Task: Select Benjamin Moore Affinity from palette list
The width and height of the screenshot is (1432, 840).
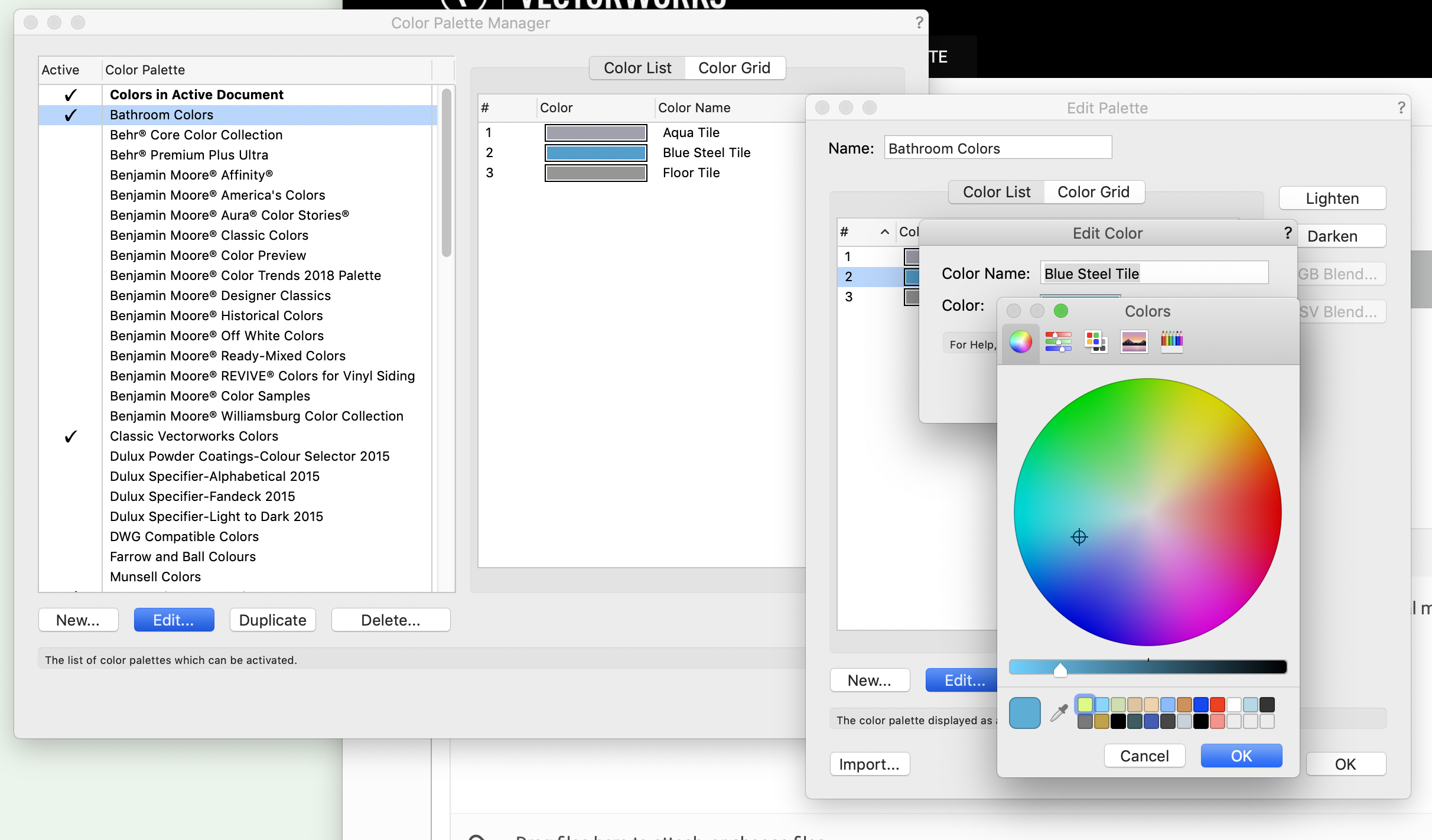Action: point(192,174)
